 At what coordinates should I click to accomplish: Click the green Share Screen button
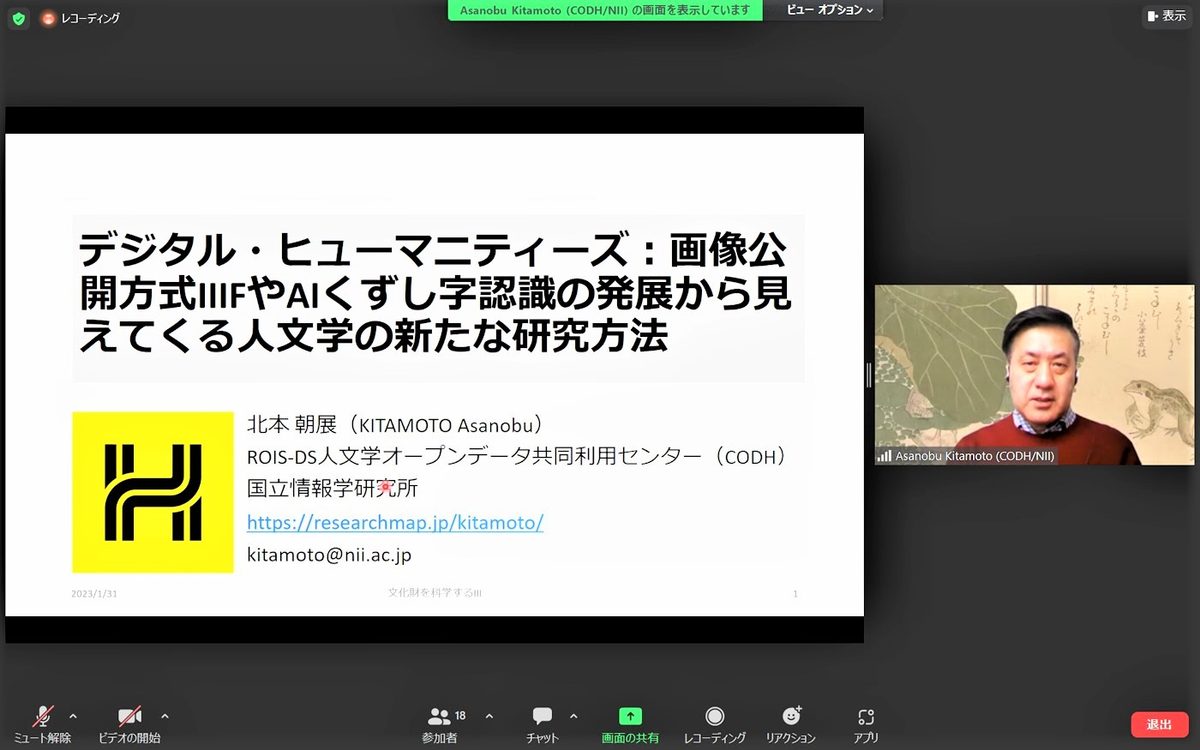coord(630,723)
